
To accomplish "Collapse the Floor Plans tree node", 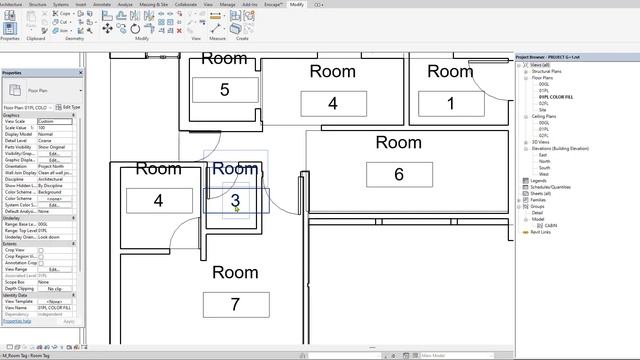I will [x=526, y=78].
